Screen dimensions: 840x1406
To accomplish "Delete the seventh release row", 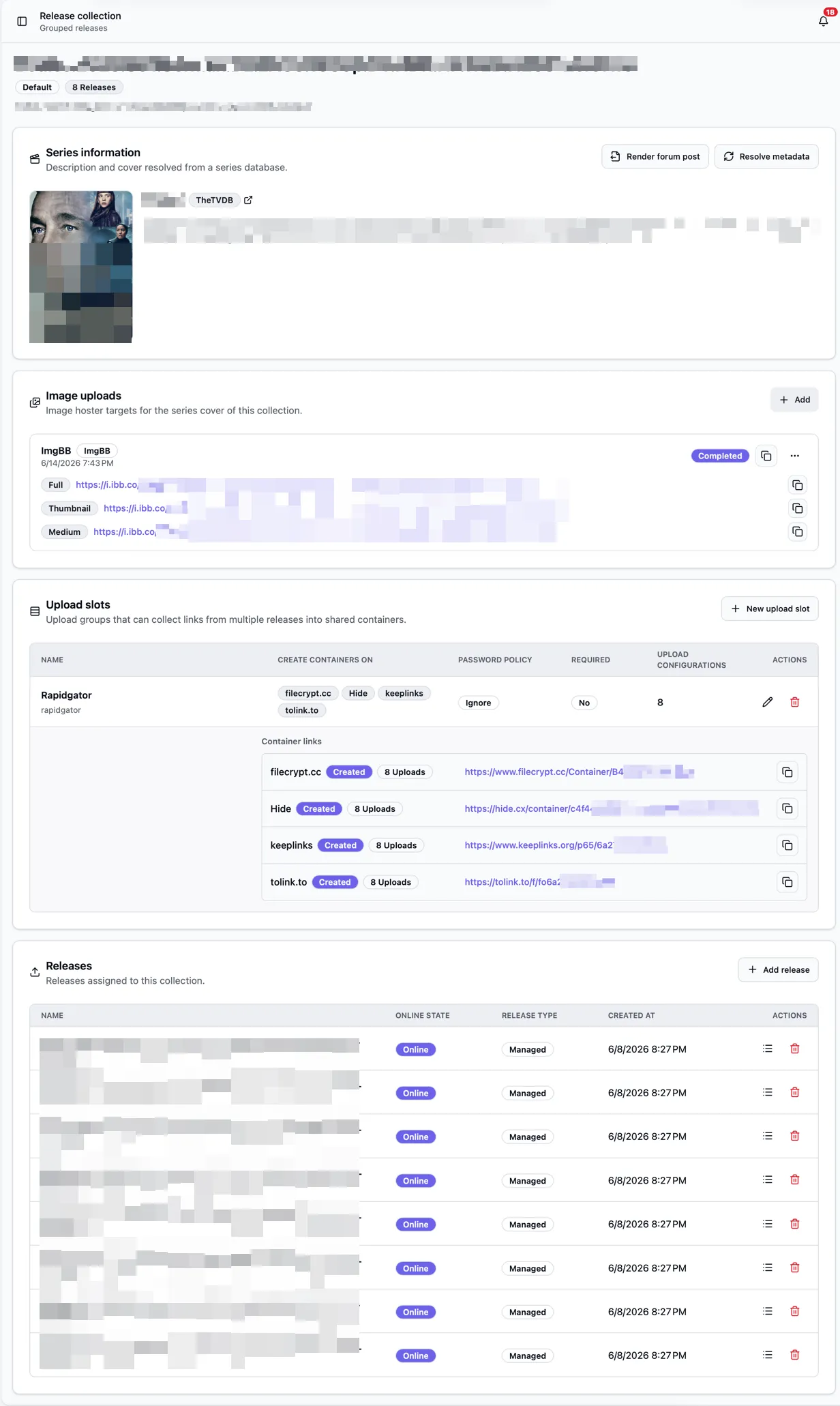I will coord(795,1311).
